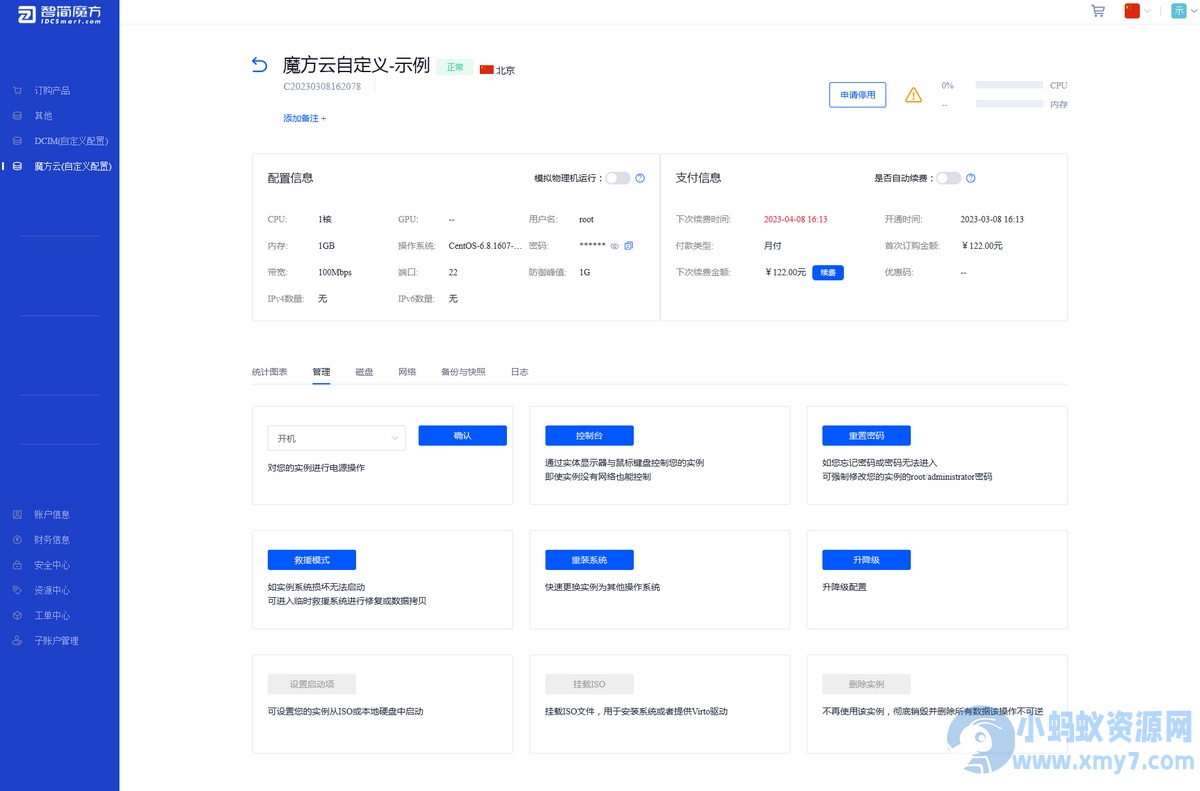Click the orange warning triangle icon
The width and height of the screenshot is (1200, 791).
point(913,95)
